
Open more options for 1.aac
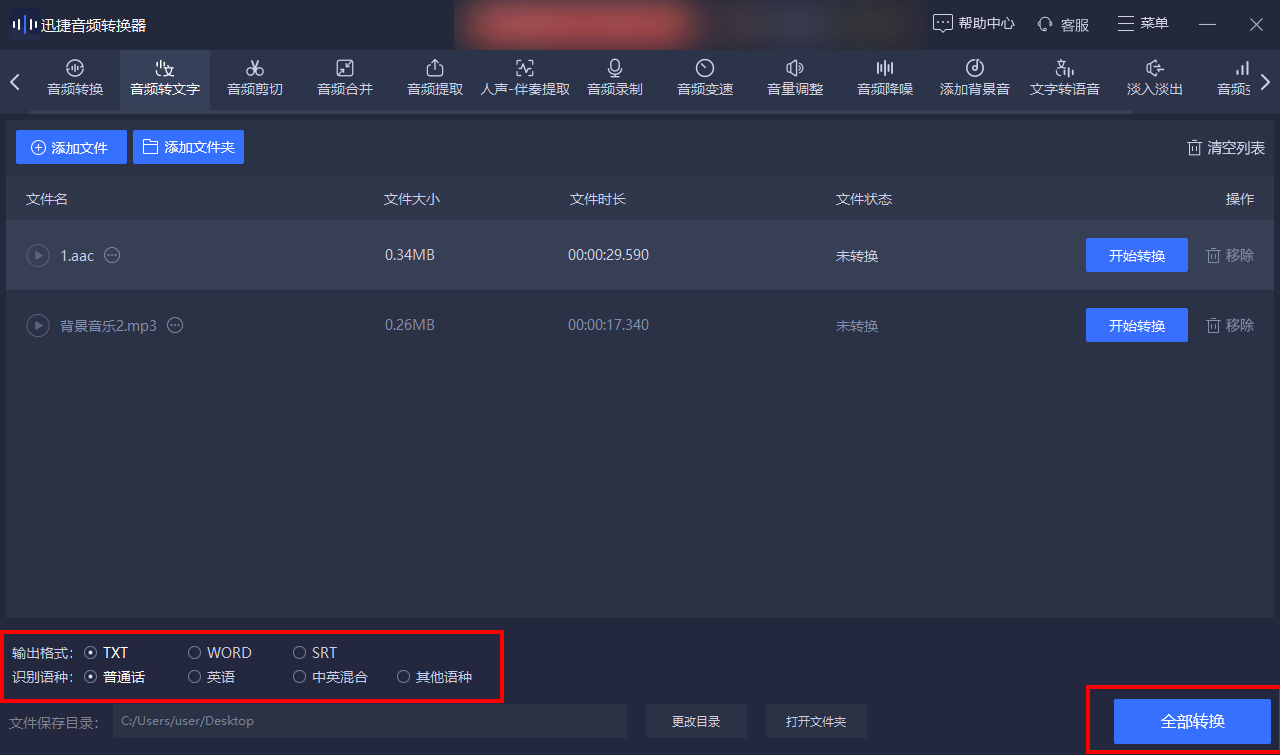point(112,255)
